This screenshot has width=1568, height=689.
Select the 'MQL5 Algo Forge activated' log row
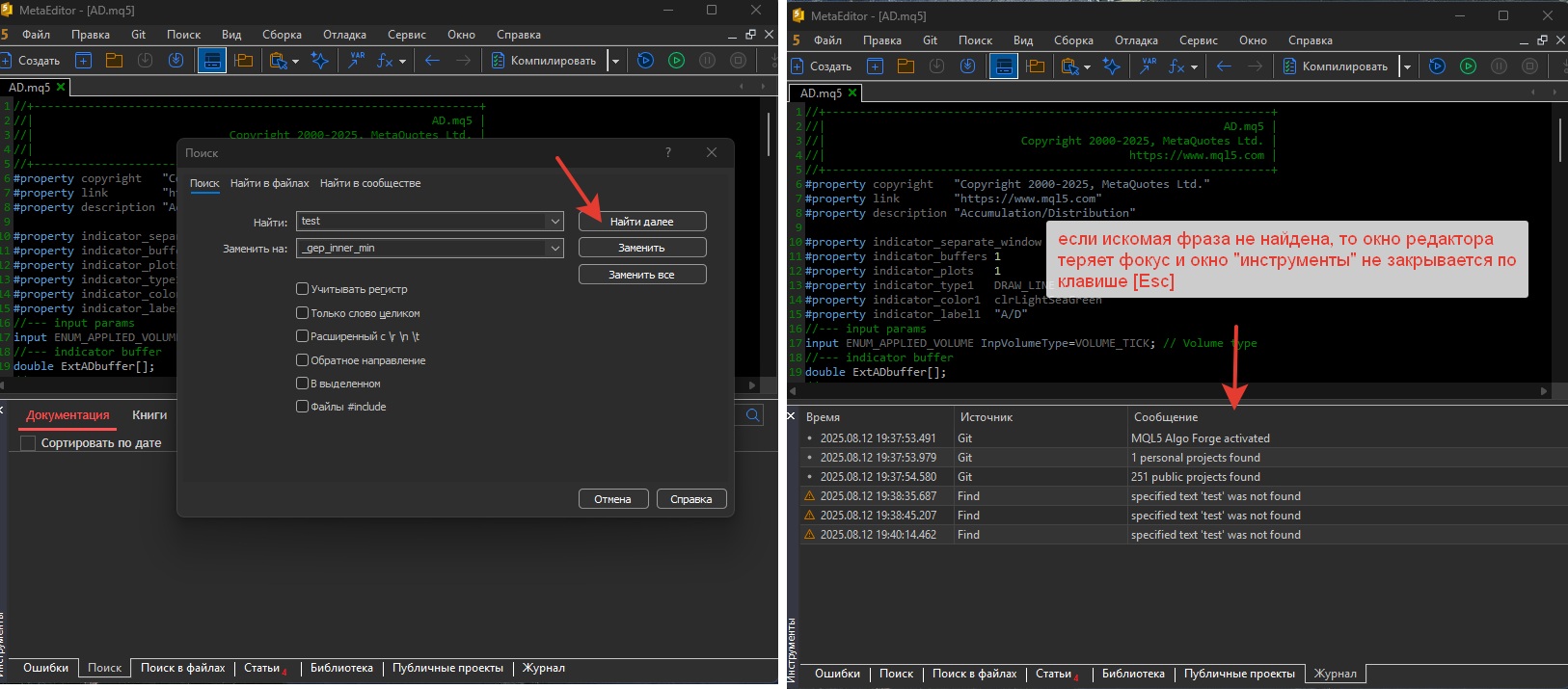coord(1200,438)
